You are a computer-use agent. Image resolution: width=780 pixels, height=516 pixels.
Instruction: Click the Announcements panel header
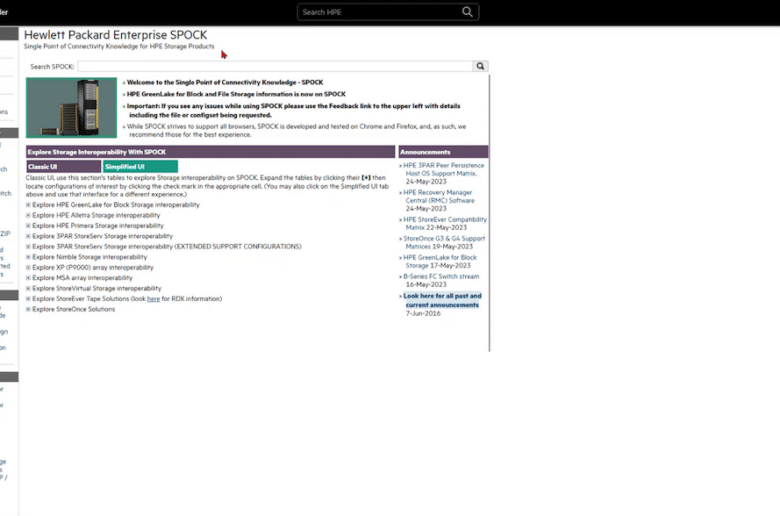(443, 152)
